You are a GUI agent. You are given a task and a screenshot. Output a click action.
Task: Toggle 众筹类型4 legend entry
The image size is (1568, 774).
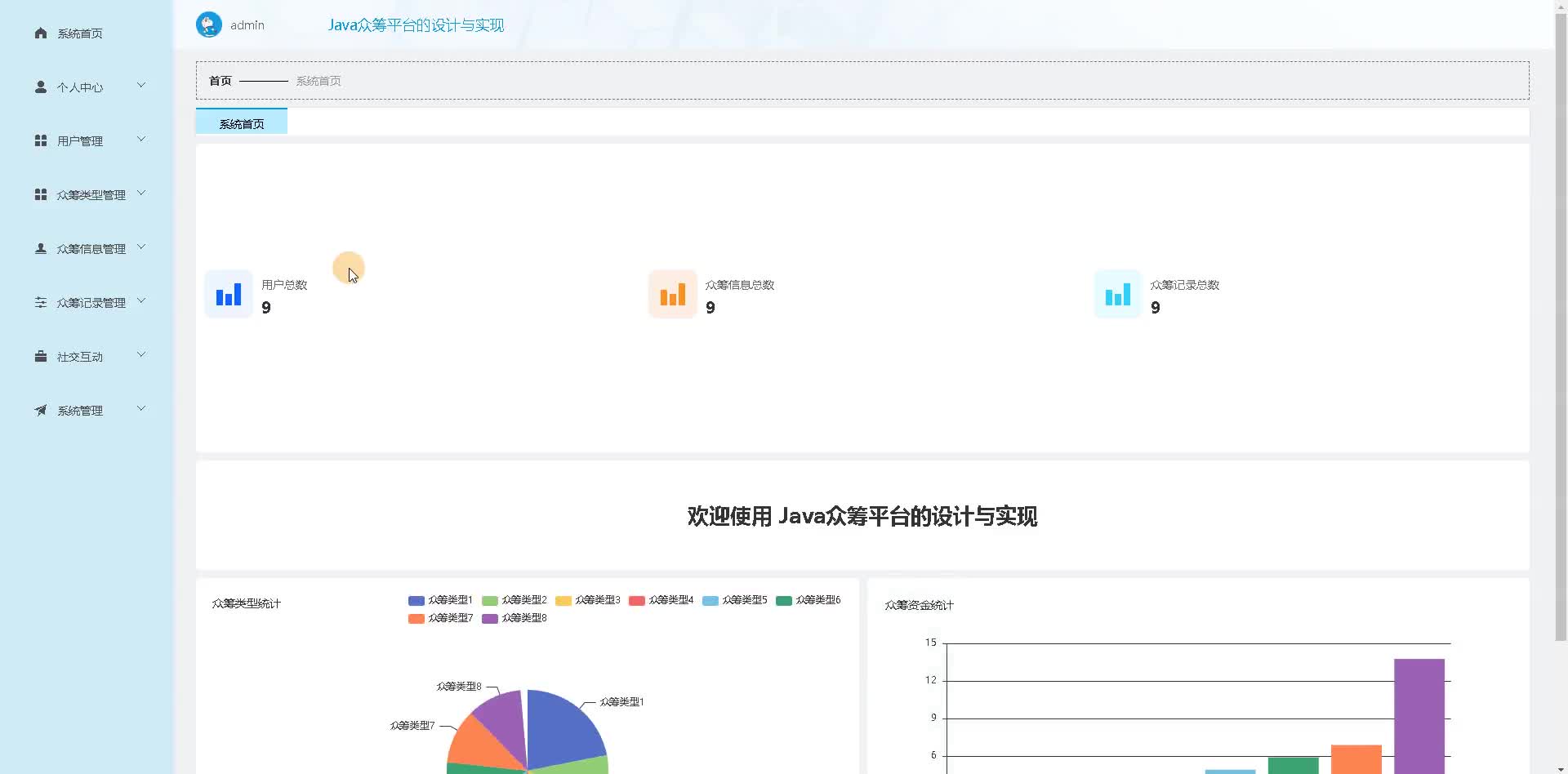click(x=661, y=600)
